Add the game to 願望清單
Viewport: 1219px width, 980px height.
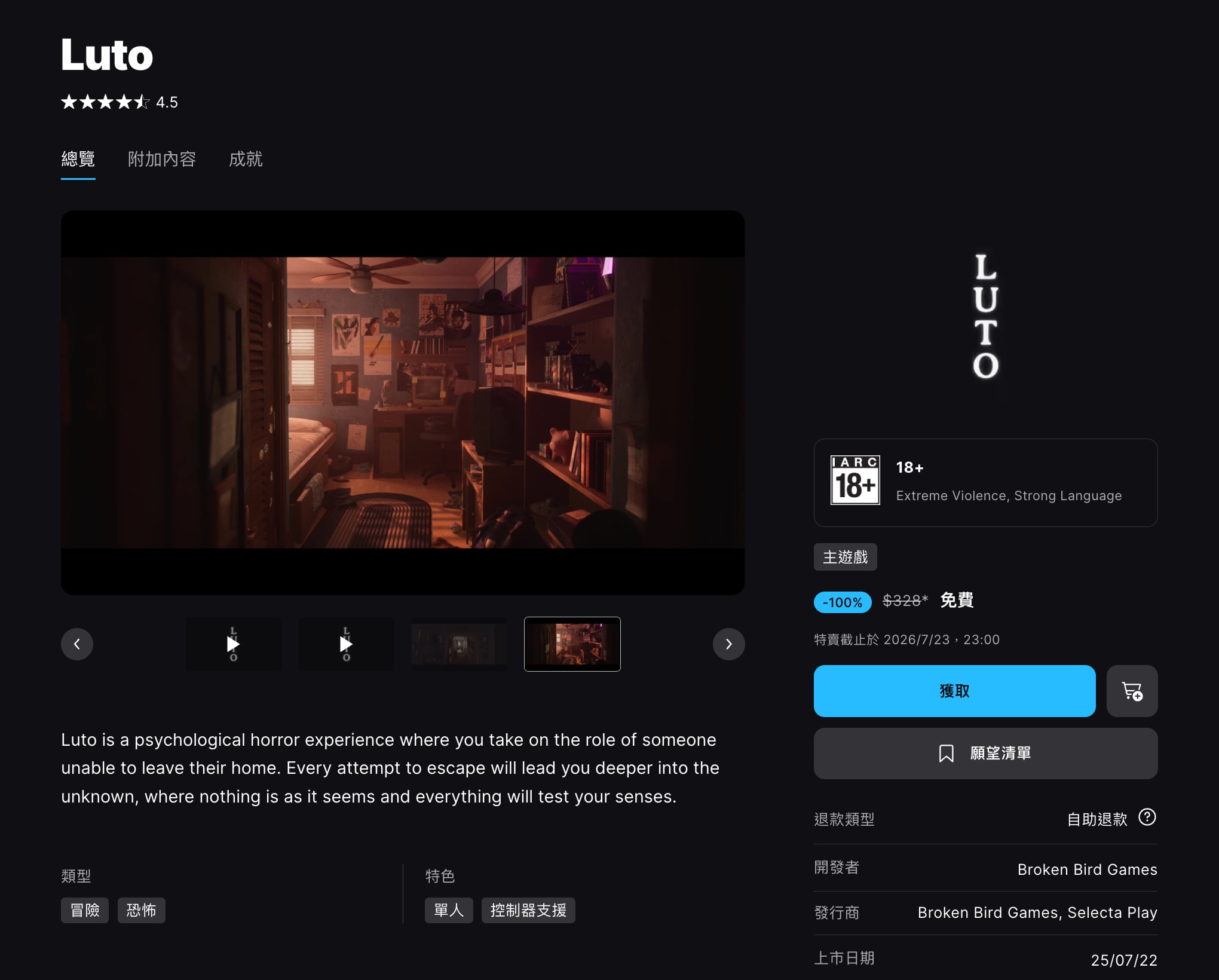985,753
